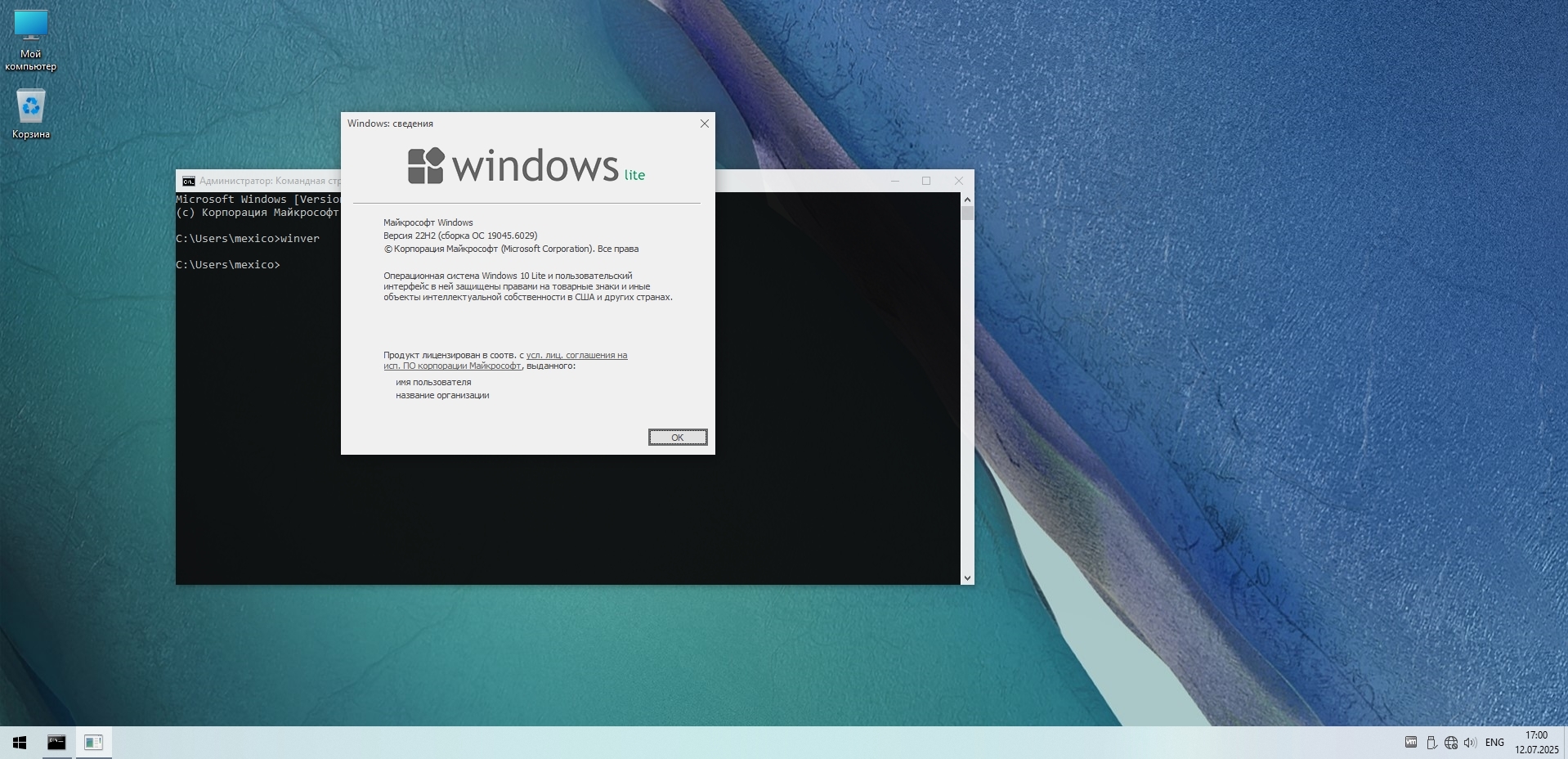The height and width of the screenshot is (759, 1568).
Task: Open the Мой компьютер desktop icon
Action: point(31,41)
